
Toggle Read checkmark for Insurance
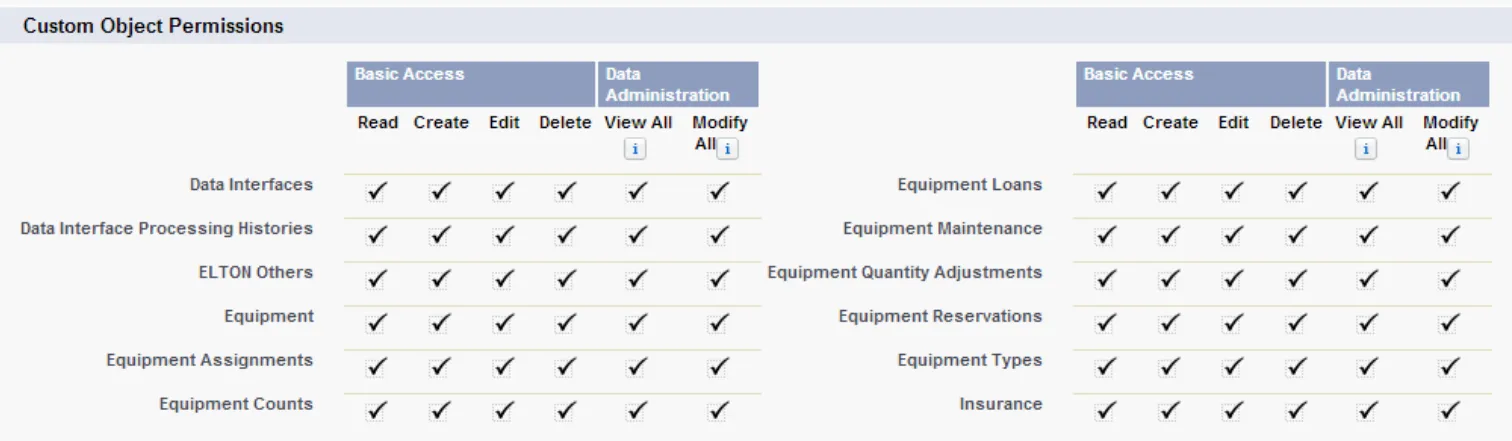(1106, 411)
